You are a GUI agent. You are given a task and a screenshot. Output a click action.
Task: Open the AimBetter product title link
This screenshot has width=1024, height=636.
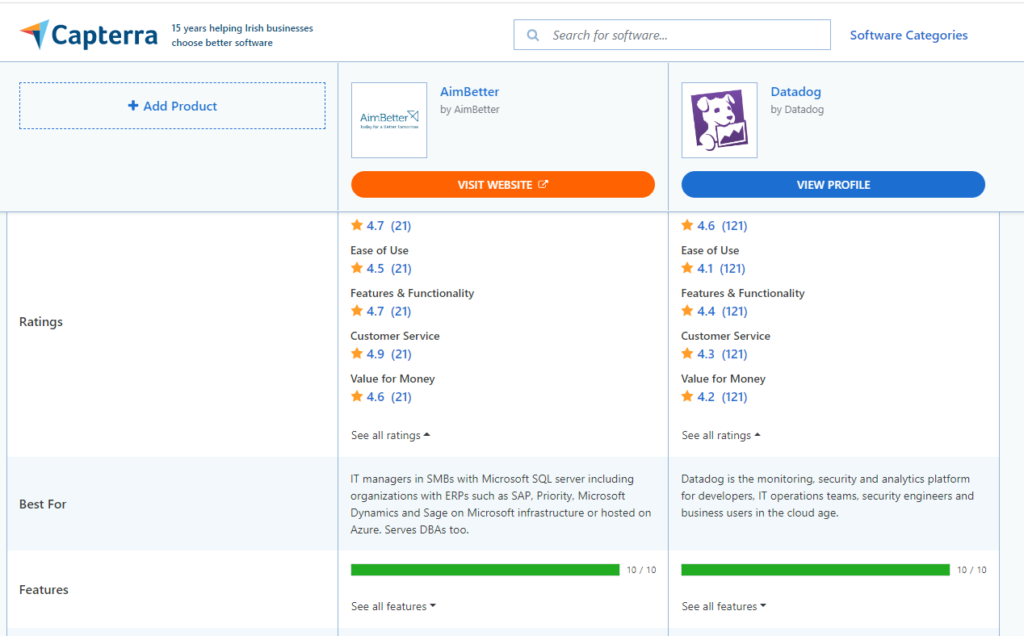click(470, 91)
